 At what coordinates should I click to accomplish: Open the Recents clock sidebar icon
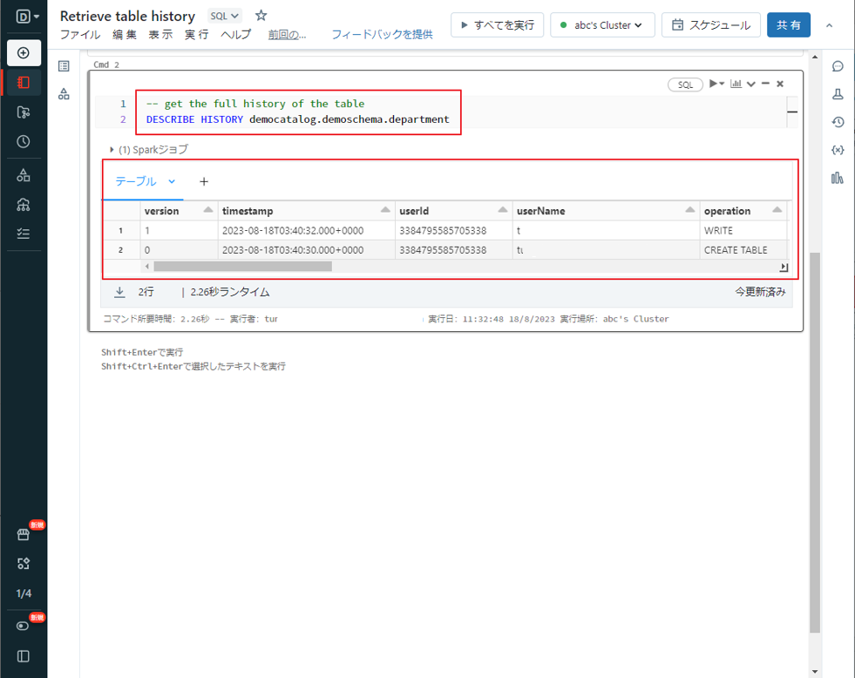[23, 142]
